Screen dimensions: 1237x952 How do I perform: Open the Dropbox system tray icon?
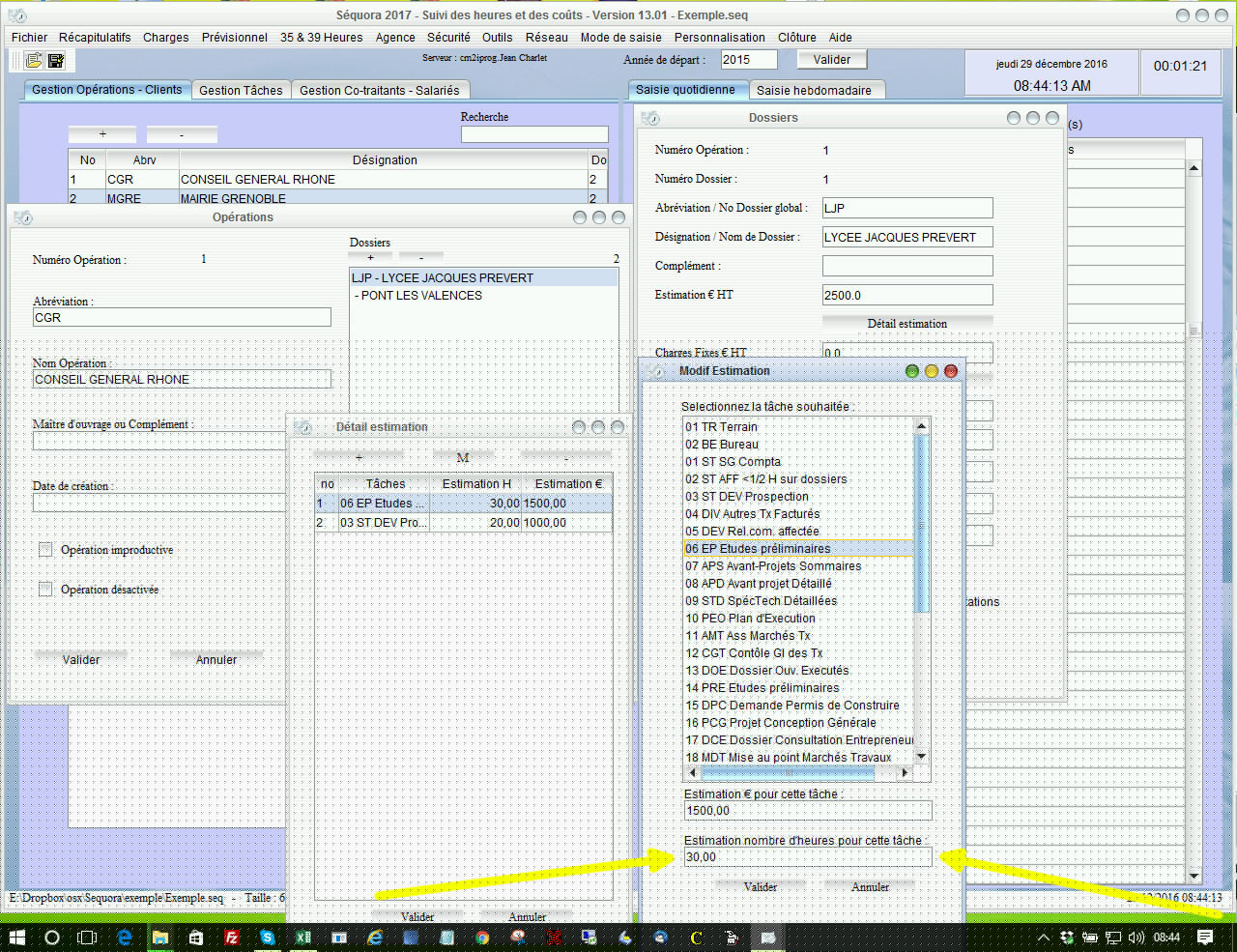coord(1067,937)
